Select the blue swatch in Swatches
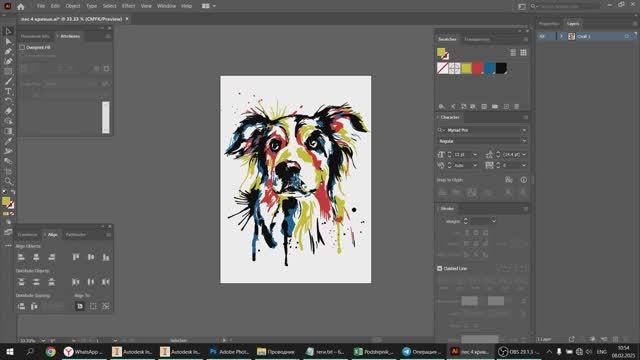Viewport: 640px width, 360px height. tap(489, 68)
